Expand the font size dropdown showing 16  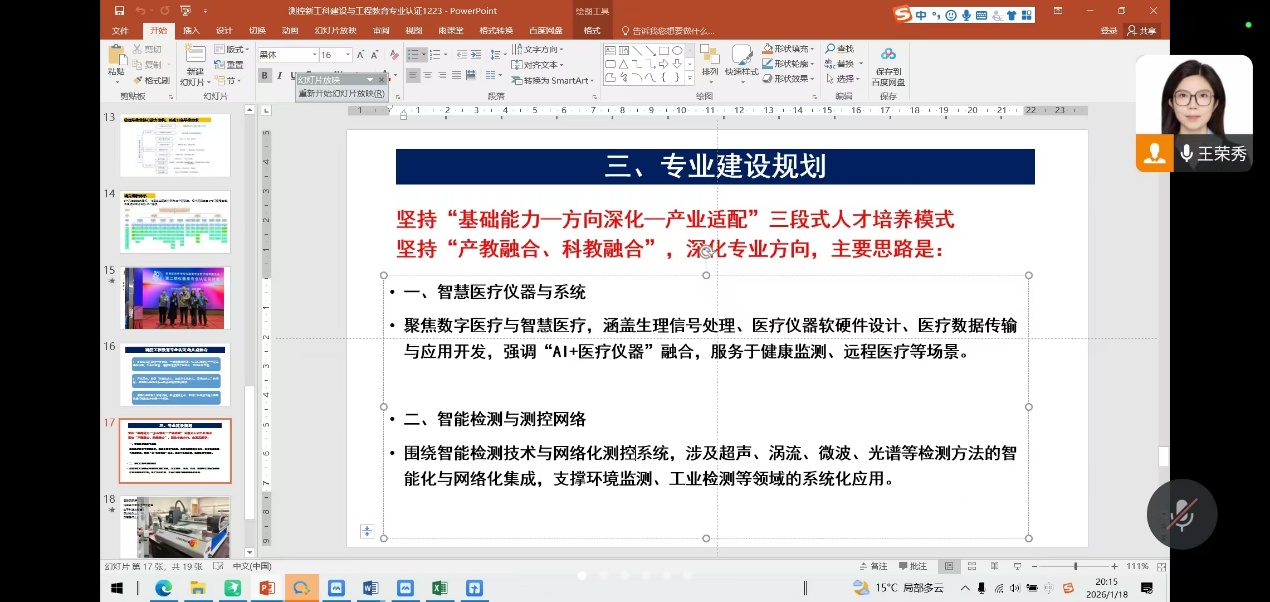[x=348, y=55]
